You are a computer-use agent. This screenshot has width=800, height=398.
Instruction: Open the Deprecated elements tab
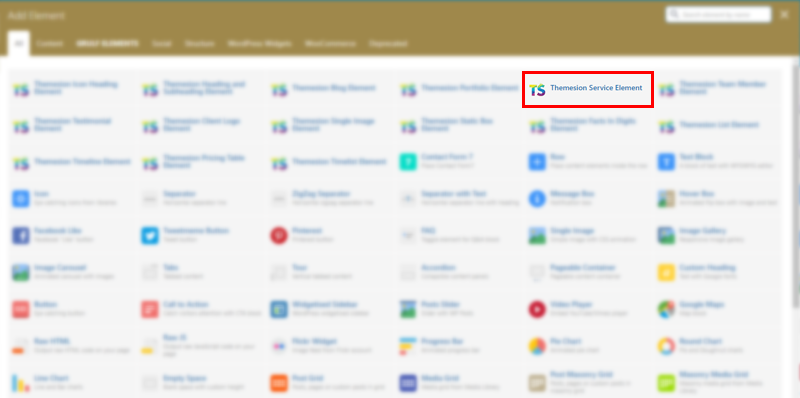[x=388, y=44]
